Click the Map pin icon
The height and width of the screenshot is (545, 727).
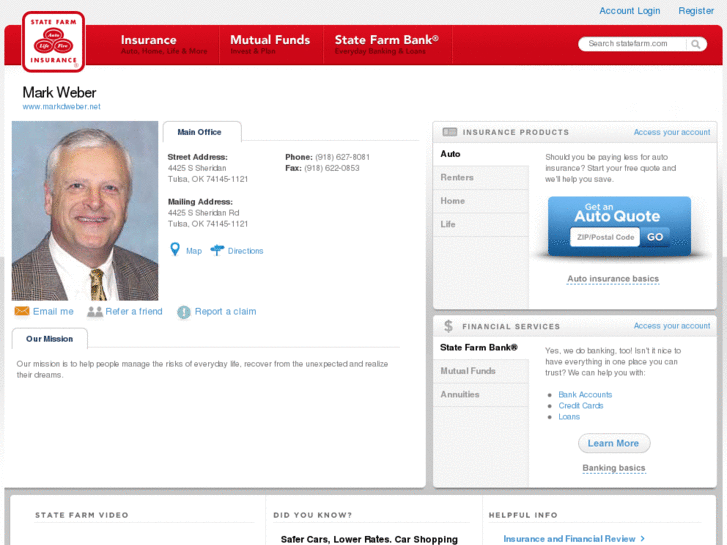point(175,250)
